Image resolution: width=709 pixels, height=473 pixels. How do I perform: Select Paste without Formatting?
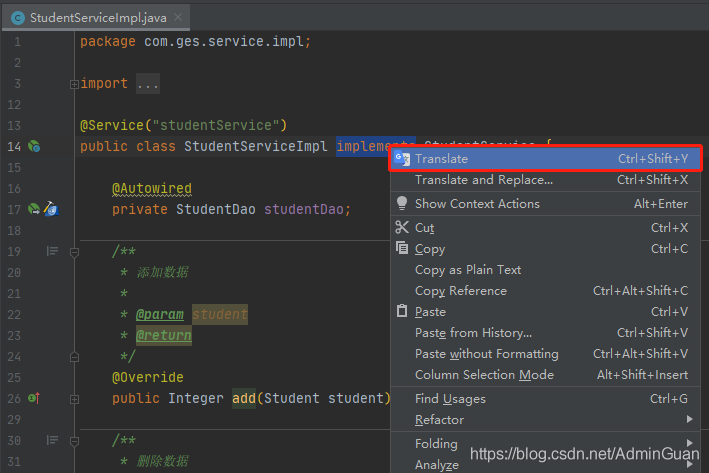click(545, 354)
